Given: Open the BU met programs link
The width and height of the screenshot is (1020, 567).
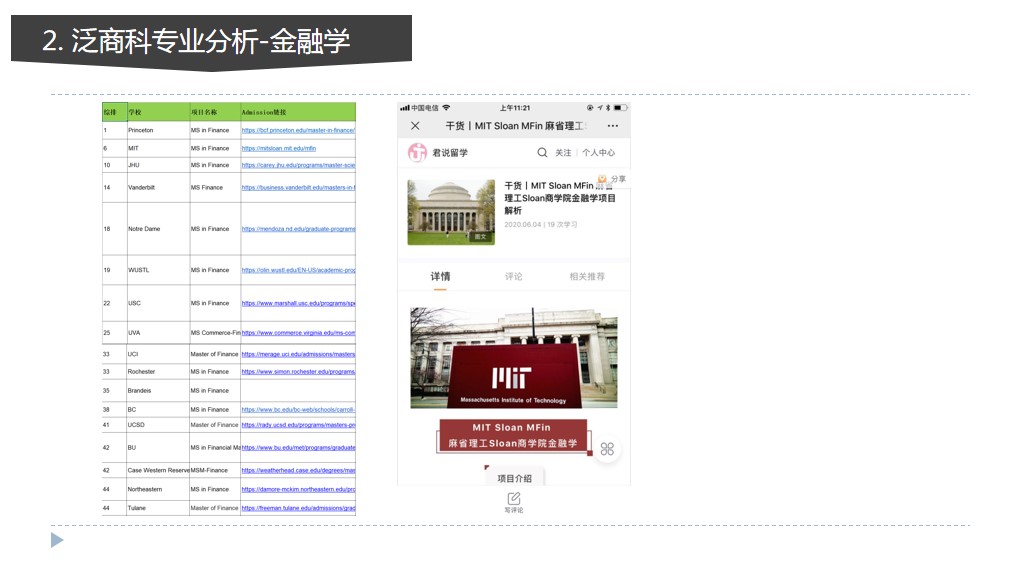Looking at the screenshot, I should [298, 447].
